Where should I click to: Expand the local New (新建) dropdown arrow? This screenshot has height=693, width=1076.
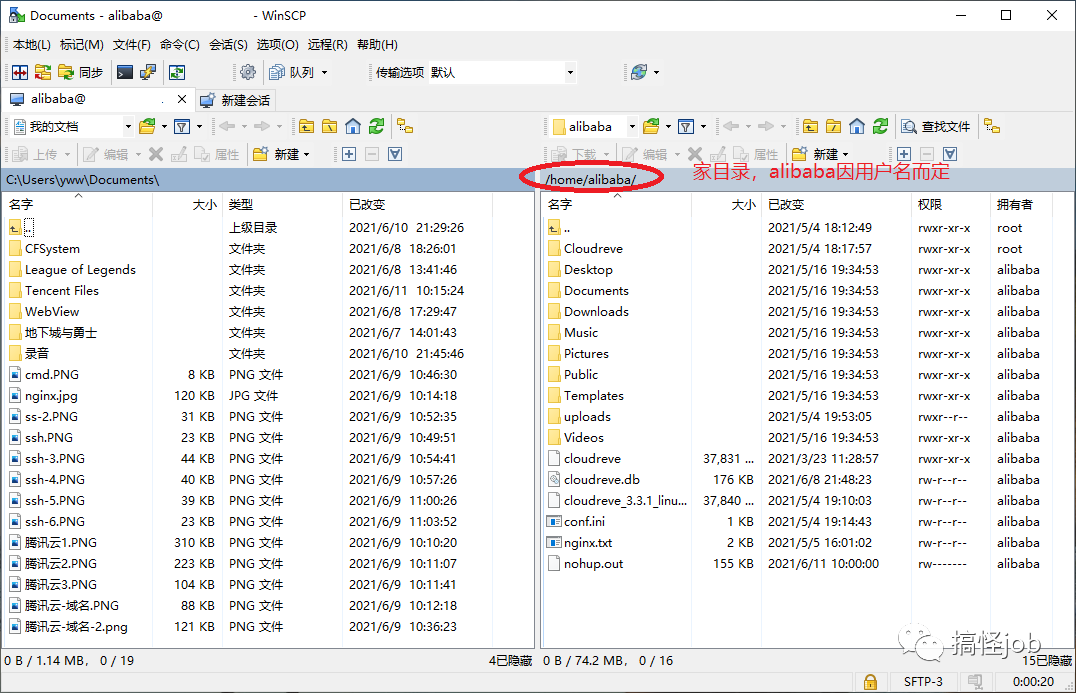[306, 154]
